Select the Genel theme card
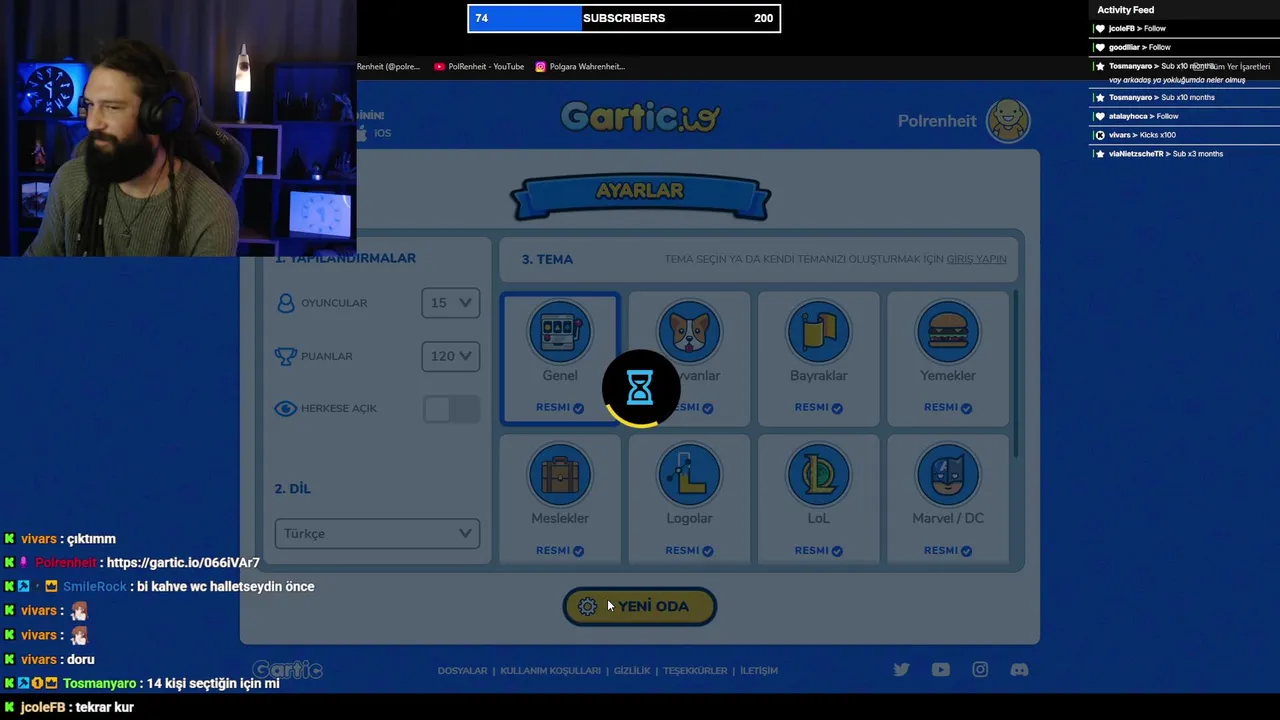The image size is (1280, 720). tap(560, 358)
